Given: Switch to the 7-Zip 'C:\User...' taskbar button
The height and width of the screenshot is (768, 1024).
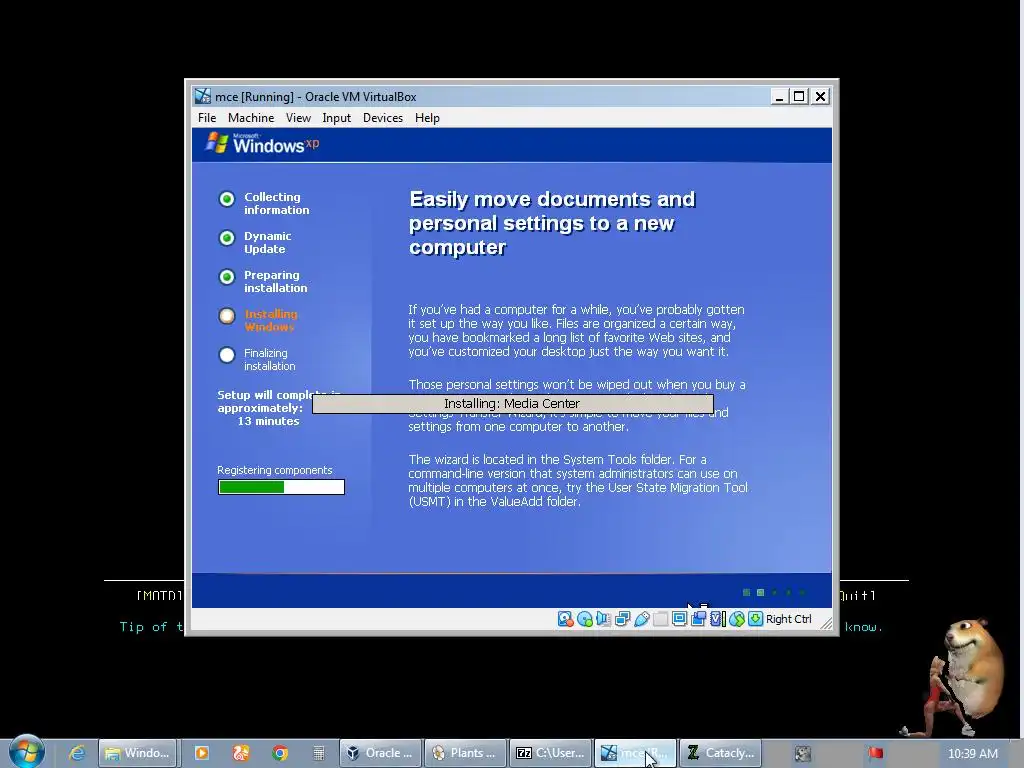Looking at the screenshot, I should click(551, 753).
